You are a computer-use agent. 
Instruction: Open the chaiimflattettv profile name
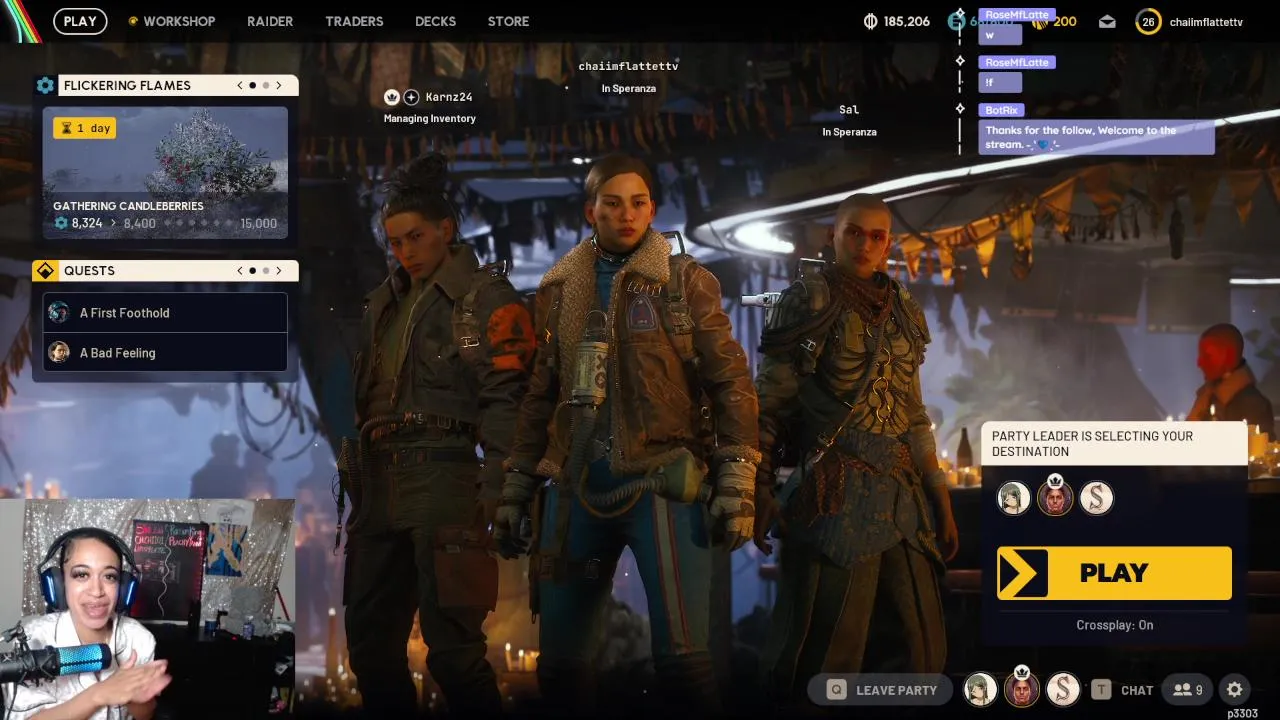[x=1206, y=21]
